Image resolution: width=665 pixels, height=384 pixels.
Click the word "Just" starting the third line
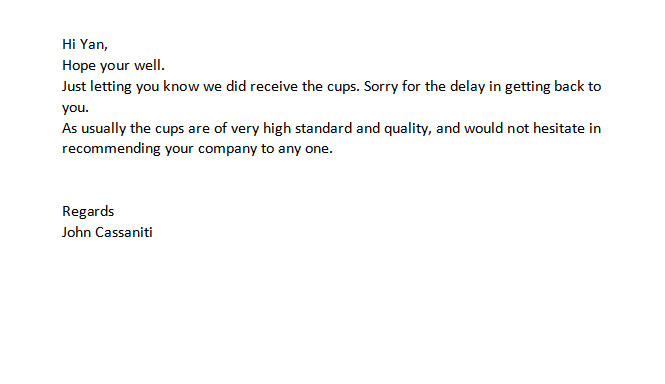point(74,87)
